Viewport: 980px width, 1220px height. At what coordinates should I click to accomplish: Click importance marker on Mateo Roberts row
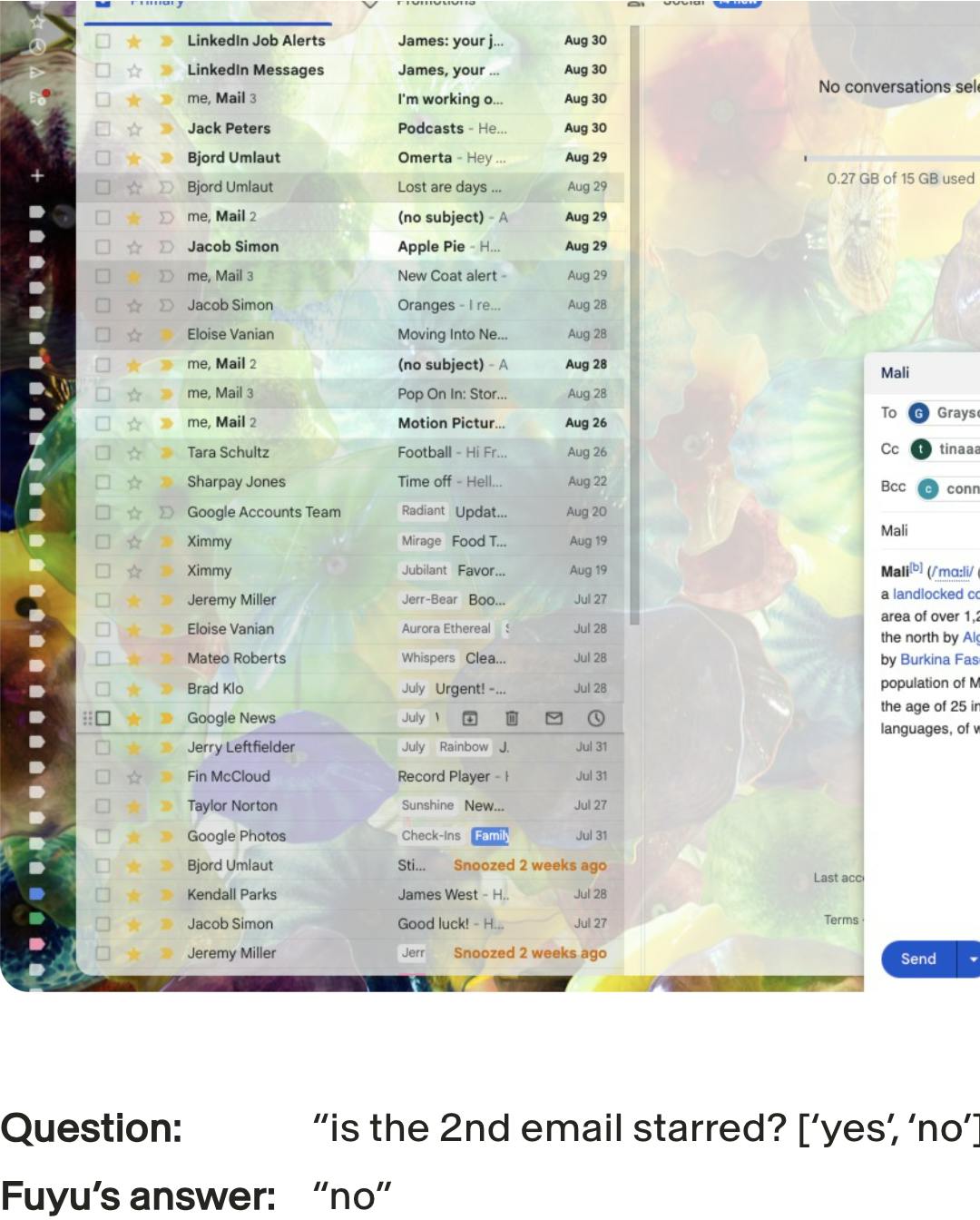point(166,659)
